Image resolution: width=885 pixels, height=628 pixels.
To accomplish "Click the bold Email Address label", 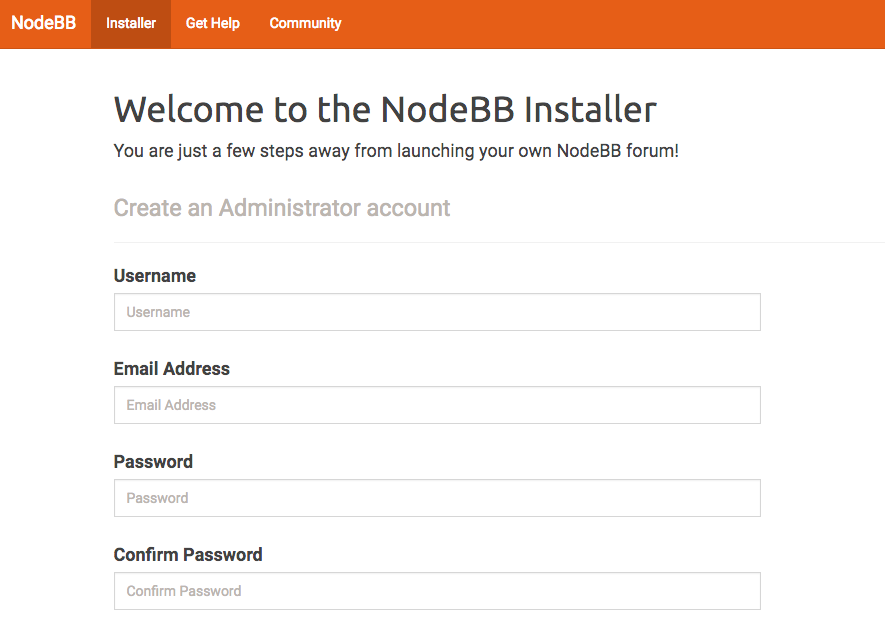I will pos(172,369).
